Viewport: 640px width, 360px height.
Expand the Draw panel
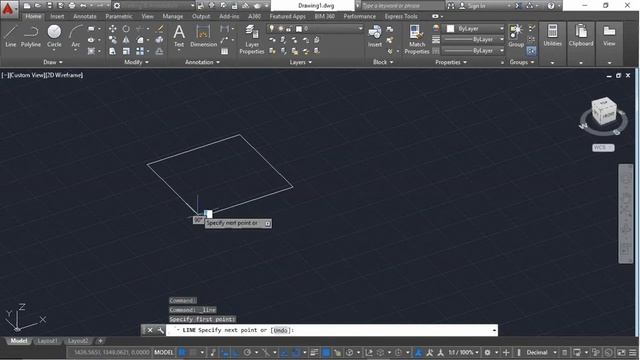point(53,62)
